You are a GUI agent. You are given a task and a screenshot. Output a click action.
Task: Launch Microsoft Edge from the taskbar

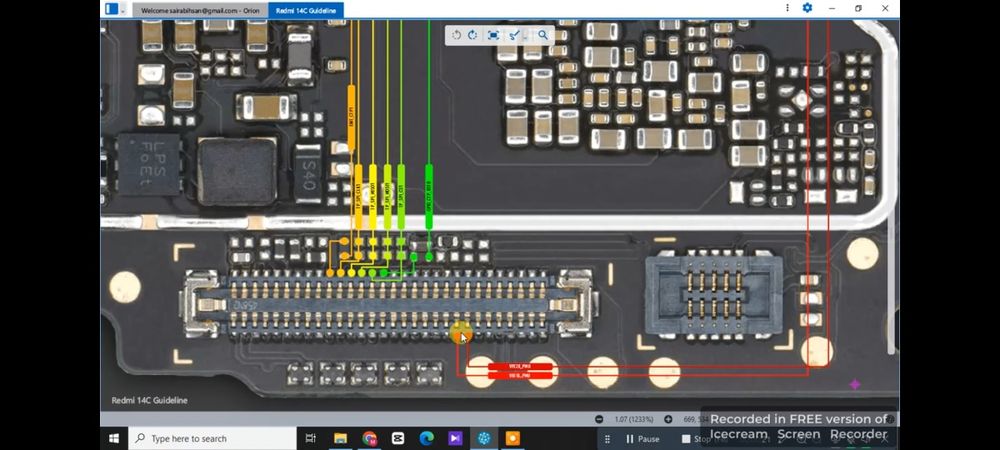tap(426, 439)
